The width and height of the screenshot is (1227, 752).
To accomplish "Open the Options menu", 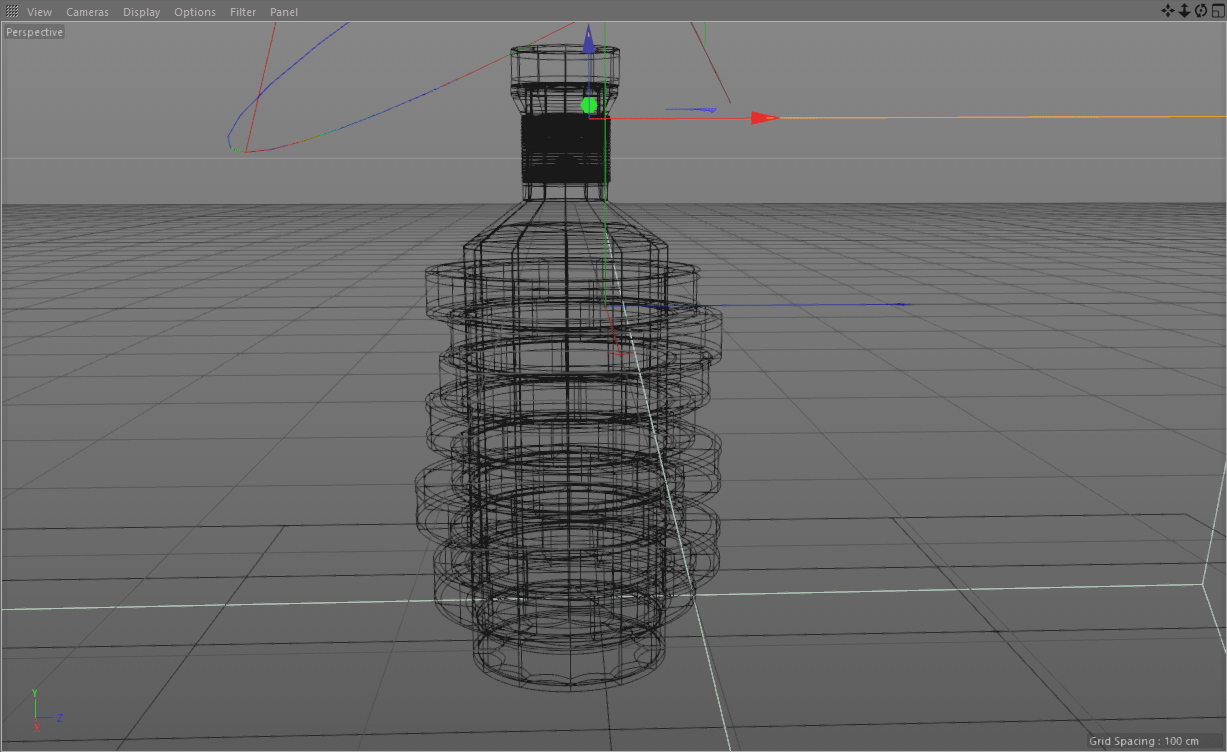I will pyautogui.click(x=194, y=11).
